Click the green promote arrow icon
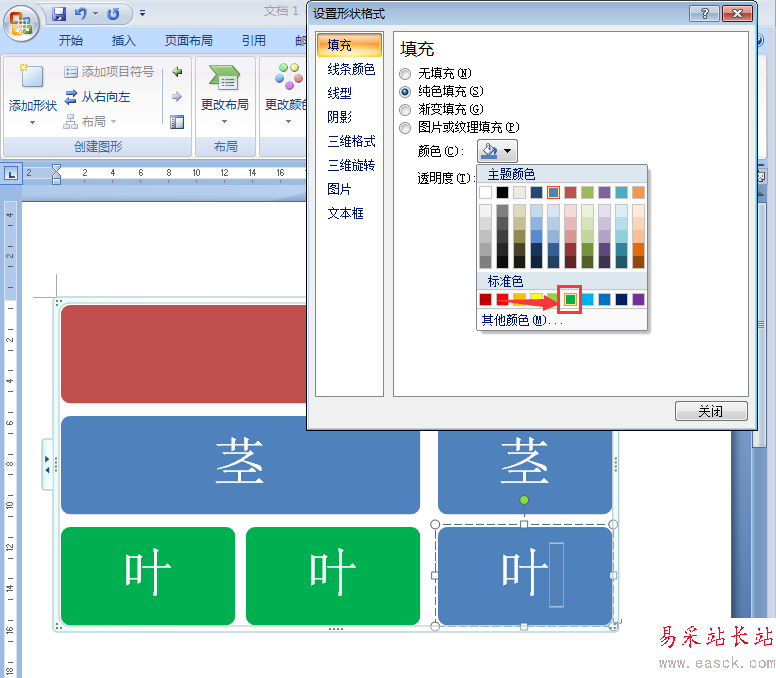The width and height of the screenshot is (776, 678). (177, 72)
